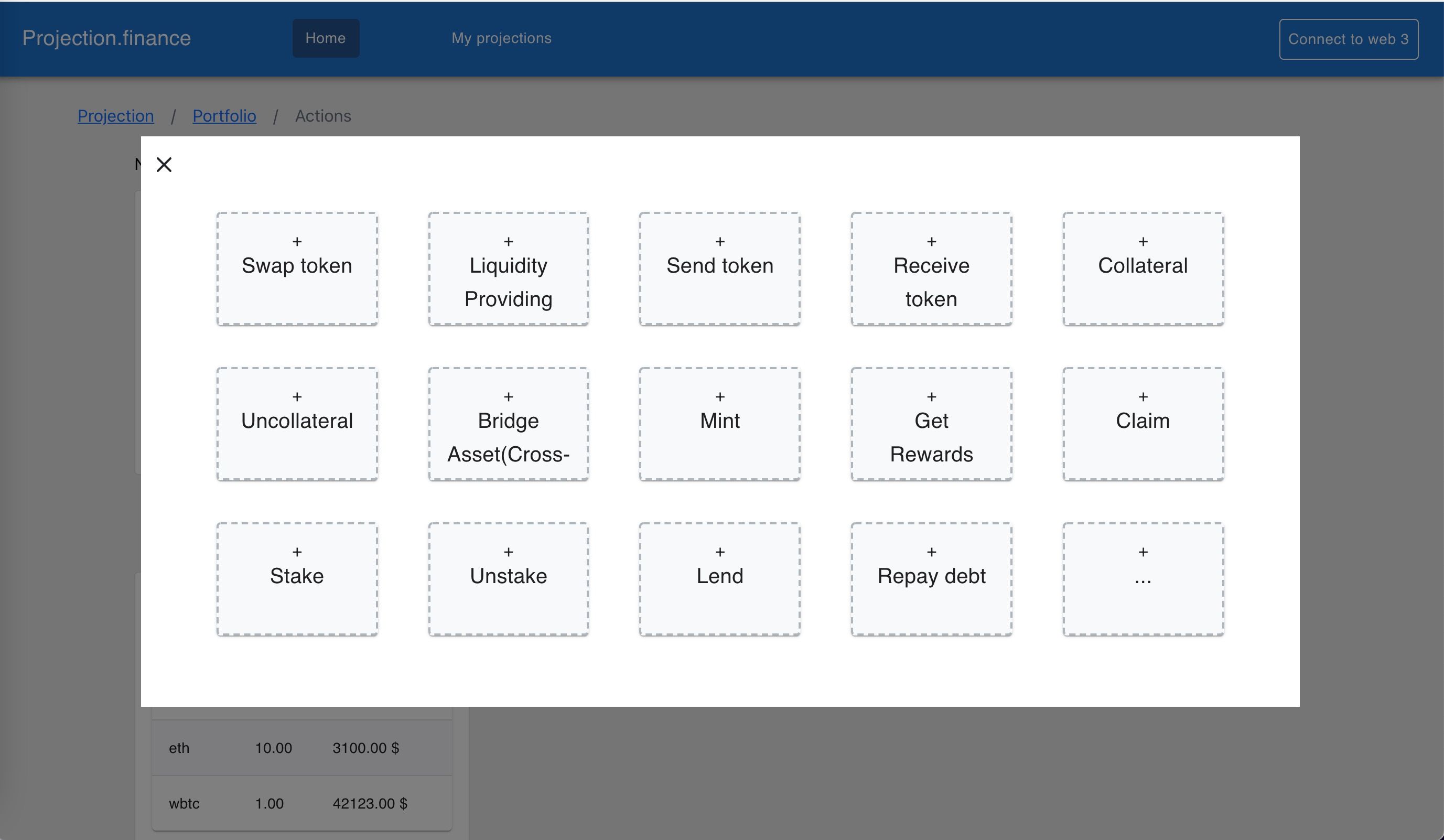This screenshot has height=840, width=1444.
Task: Select the Claim action tile
Action: [1143, 423]
